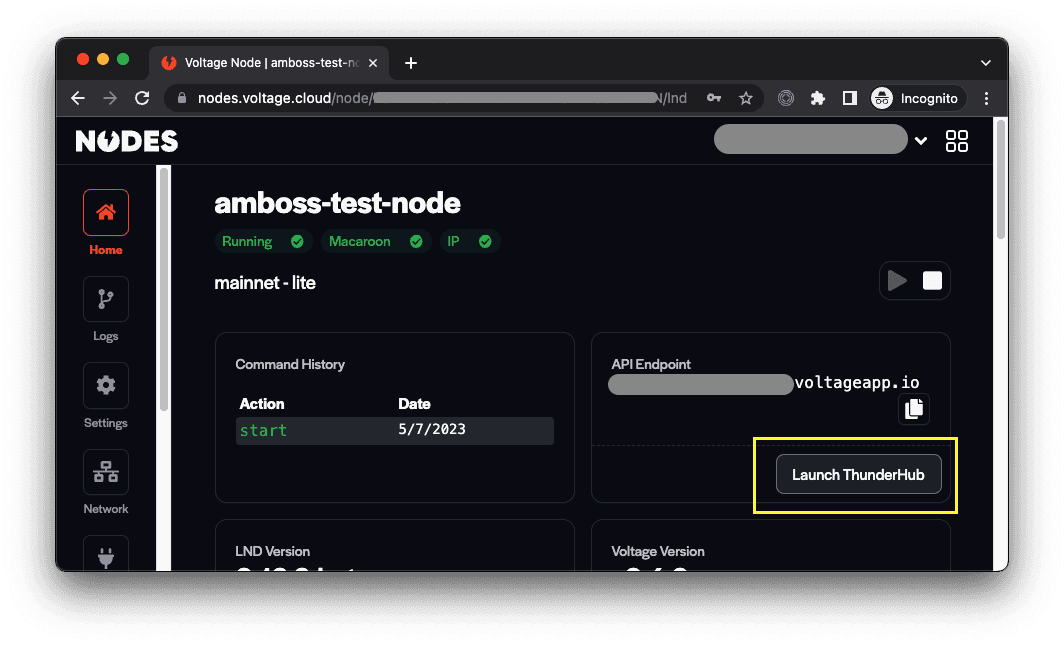The image size is (1064, 645).
Task: Open the plug icon in sidebar
Action: (106, 555)
